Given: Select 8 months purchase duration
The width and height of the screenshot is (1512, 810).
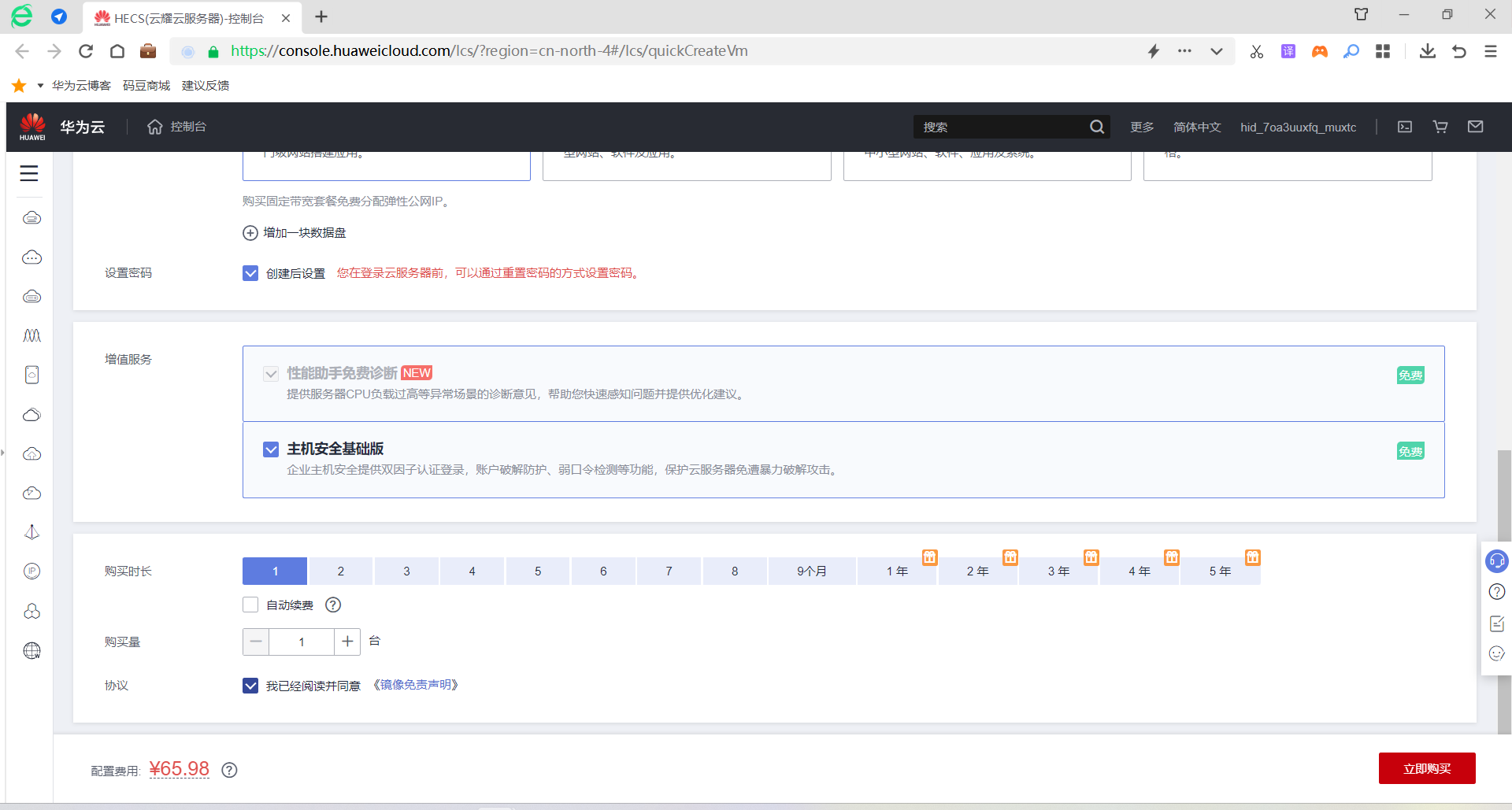Looking at the screenshot, I should (735, 571).
